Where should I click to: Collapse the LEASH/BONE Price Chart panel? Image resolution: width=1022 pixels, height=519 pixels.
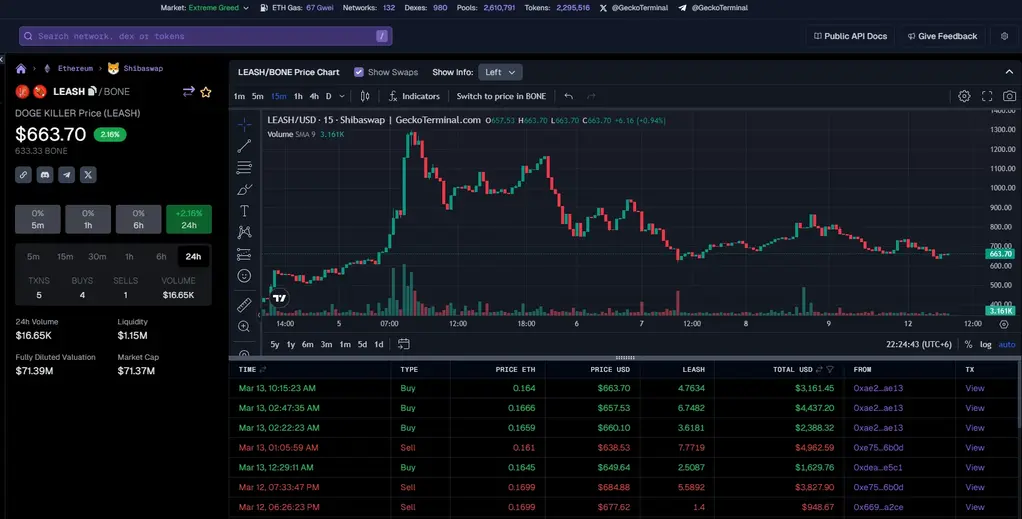(x=1009, y=72)
